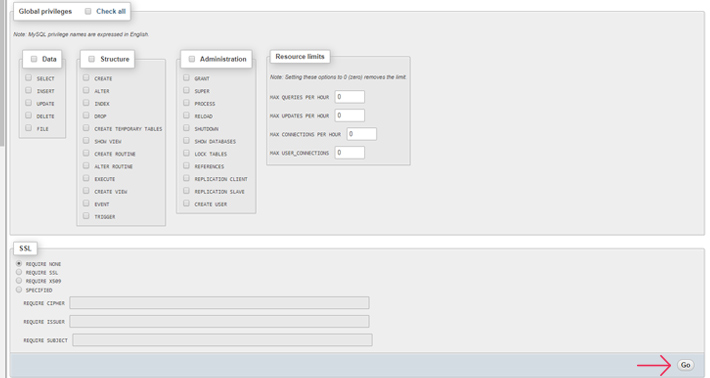Image resolution: width=710 pixels, height=378 pixels.
Task: Select the SUPER administration privilege
Action: [x=186, y=91]
